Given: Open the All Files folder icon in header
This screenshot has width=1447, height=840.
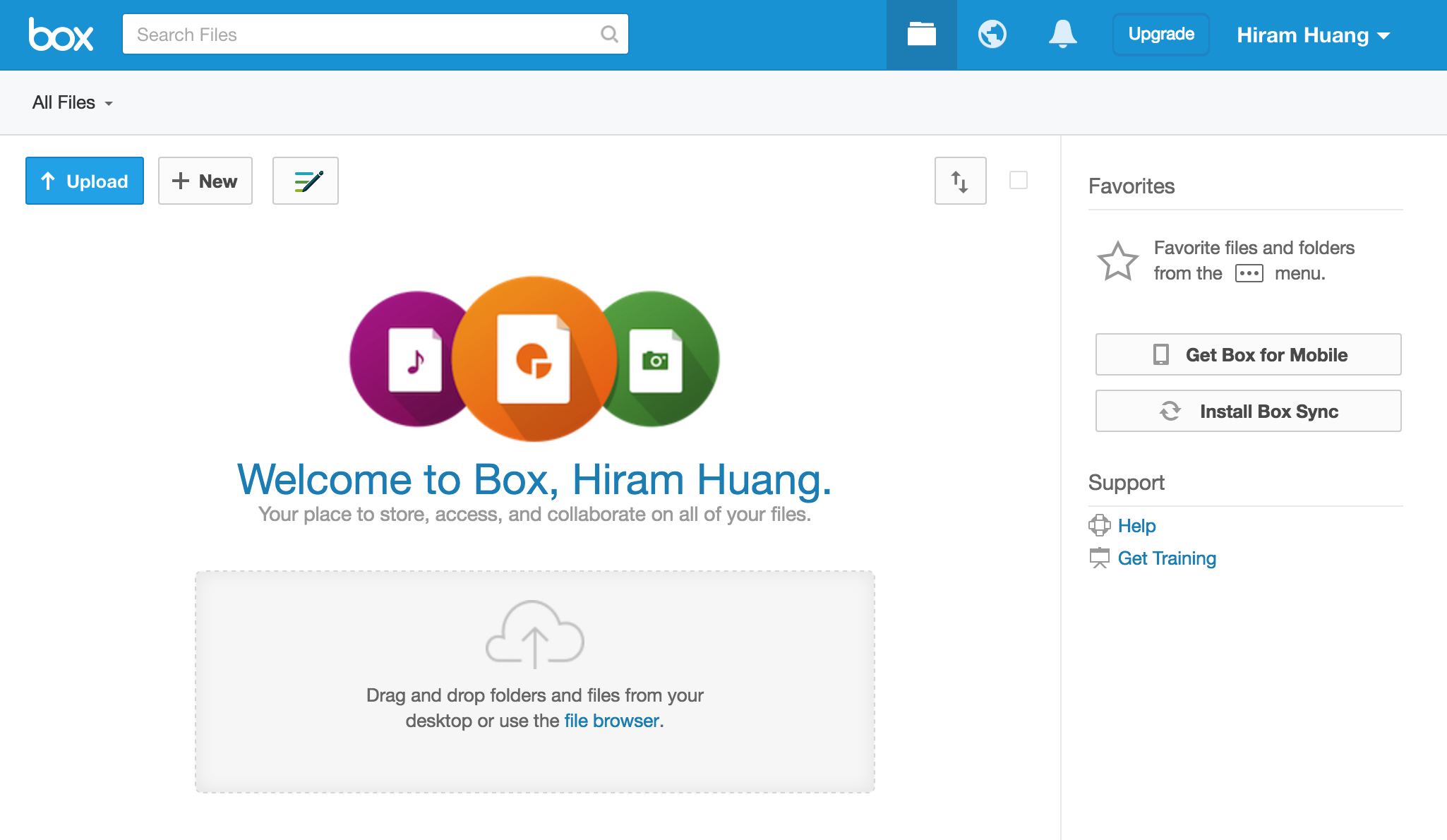Looking at the screenshot, I should 921,34.
